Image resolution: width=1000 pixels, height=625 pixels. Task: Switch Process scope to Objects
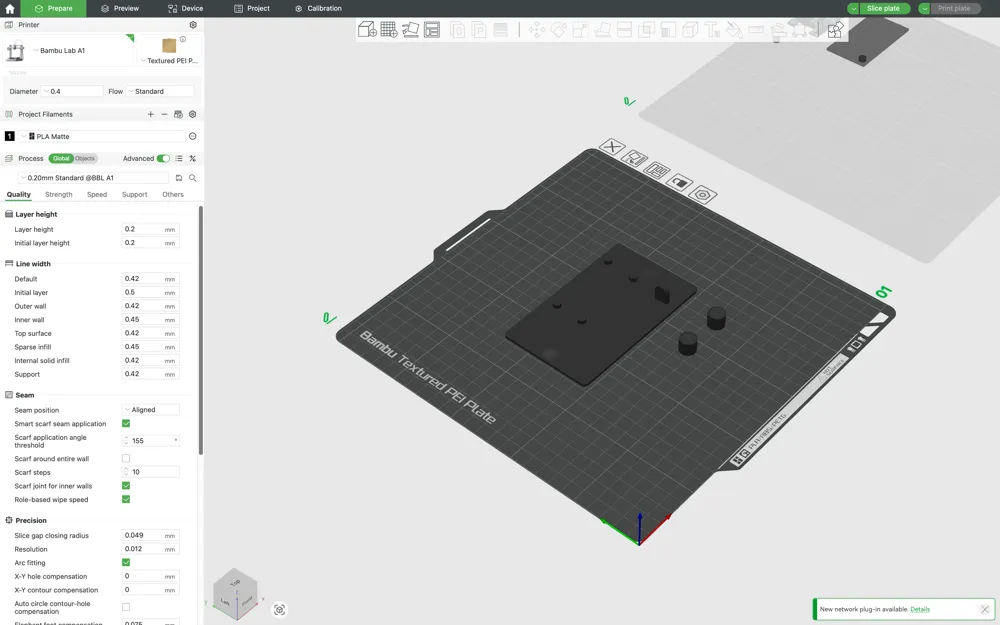point(85,158)
